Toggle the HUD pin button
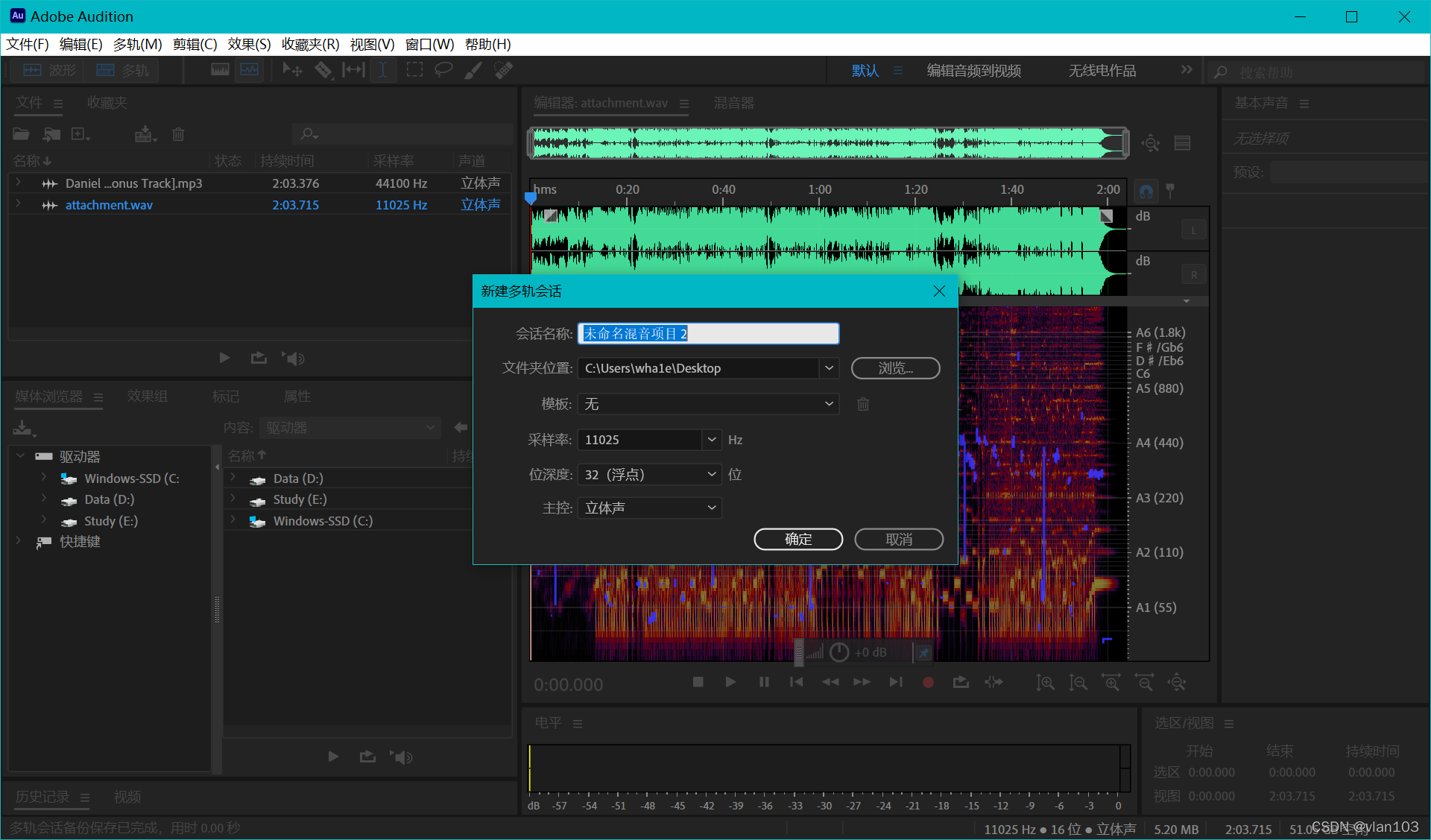Screen dimensions: 1431x840 pos(923,653)
